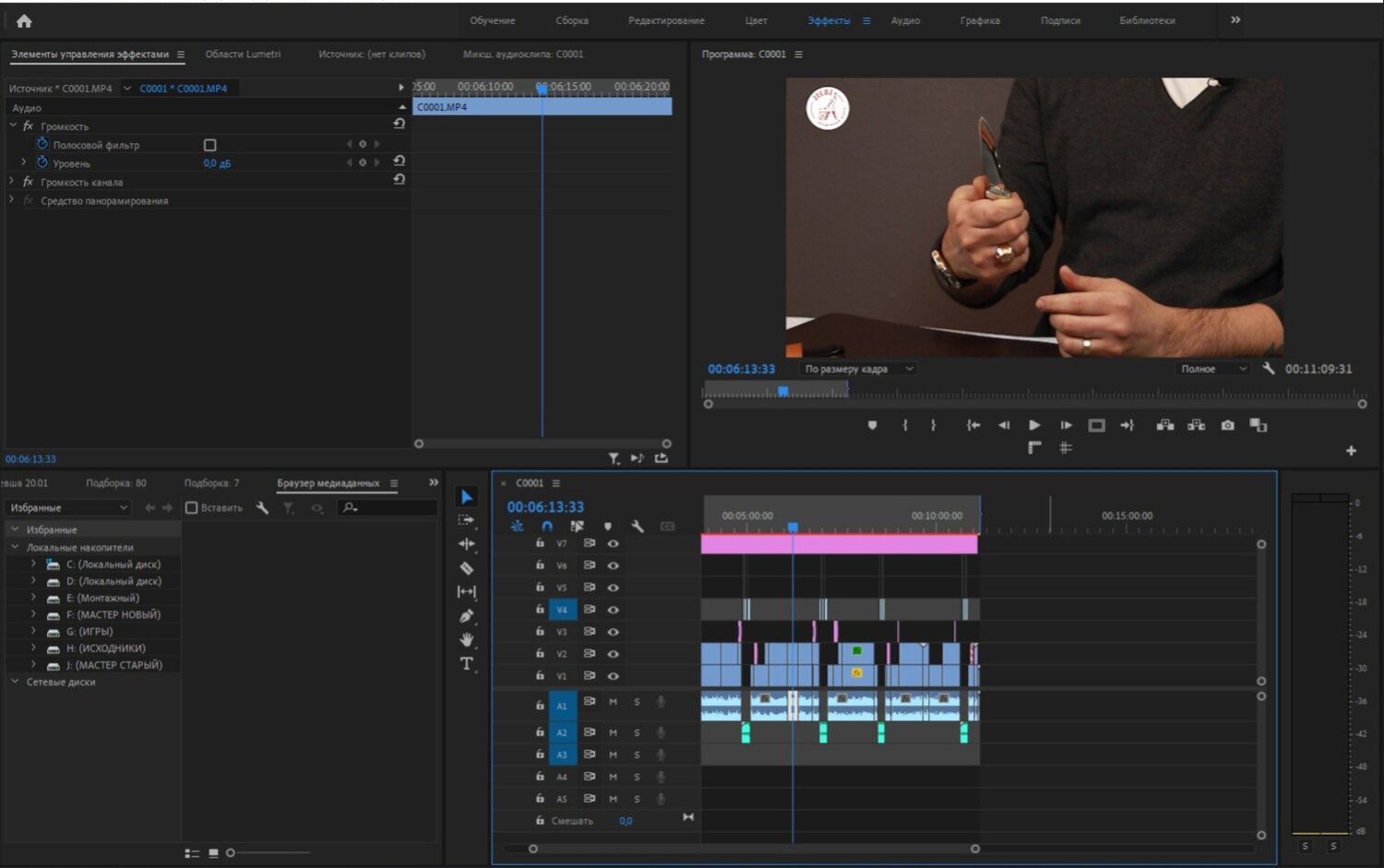The width and height of the screenshot is (1384, 868).
Task: Select the Selection arrow tool
Action: (467, 497)
